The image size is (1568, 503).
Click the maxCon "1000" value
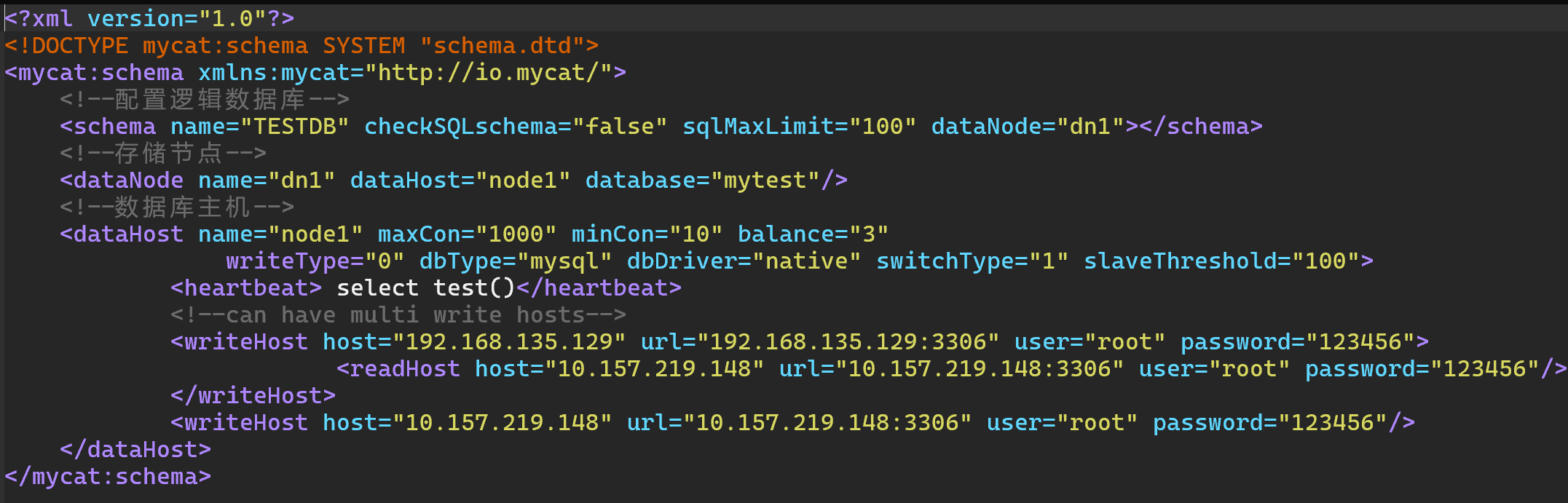point(516,234)
